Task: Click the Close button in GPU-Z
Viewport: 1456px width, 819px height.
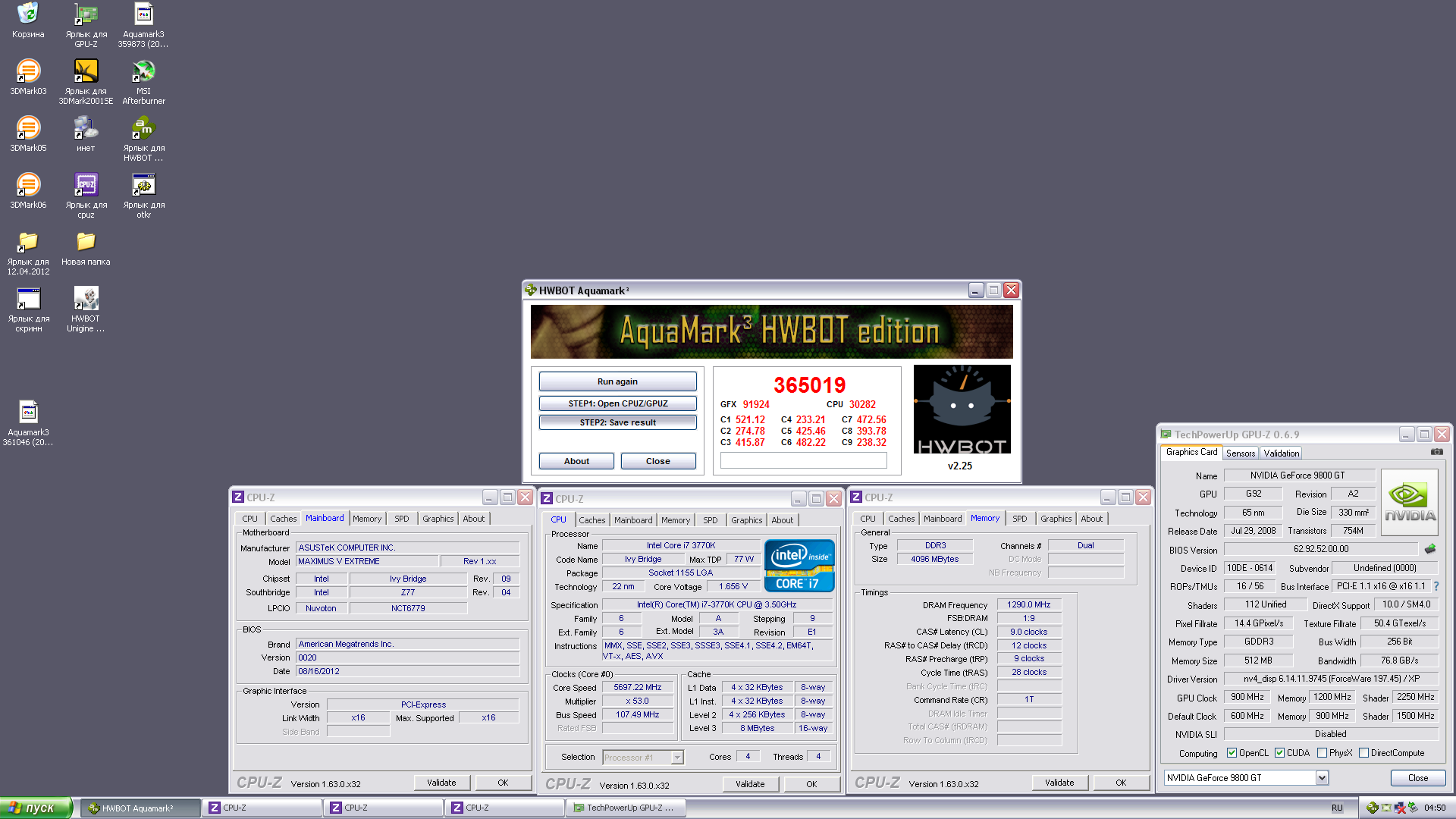Action: [x=1417, y=778]
